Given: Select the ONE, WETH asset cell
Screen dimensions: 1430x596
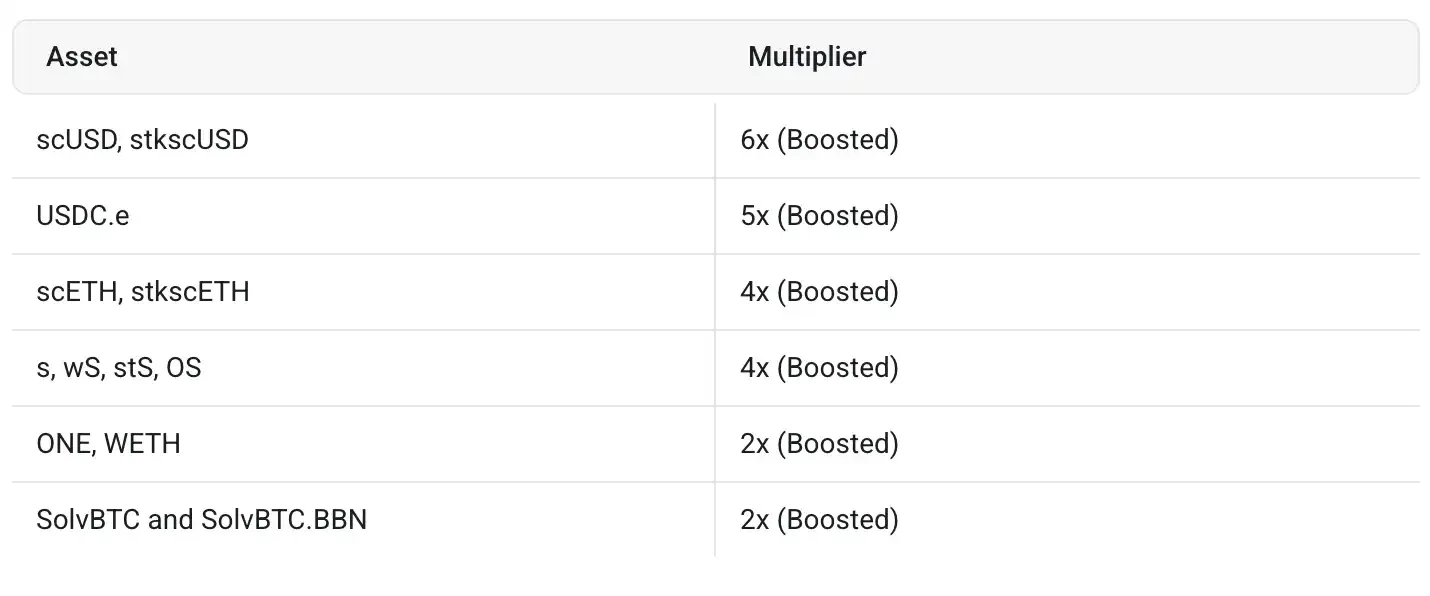Looking at the screenshot, I should (x=108, y=444).
